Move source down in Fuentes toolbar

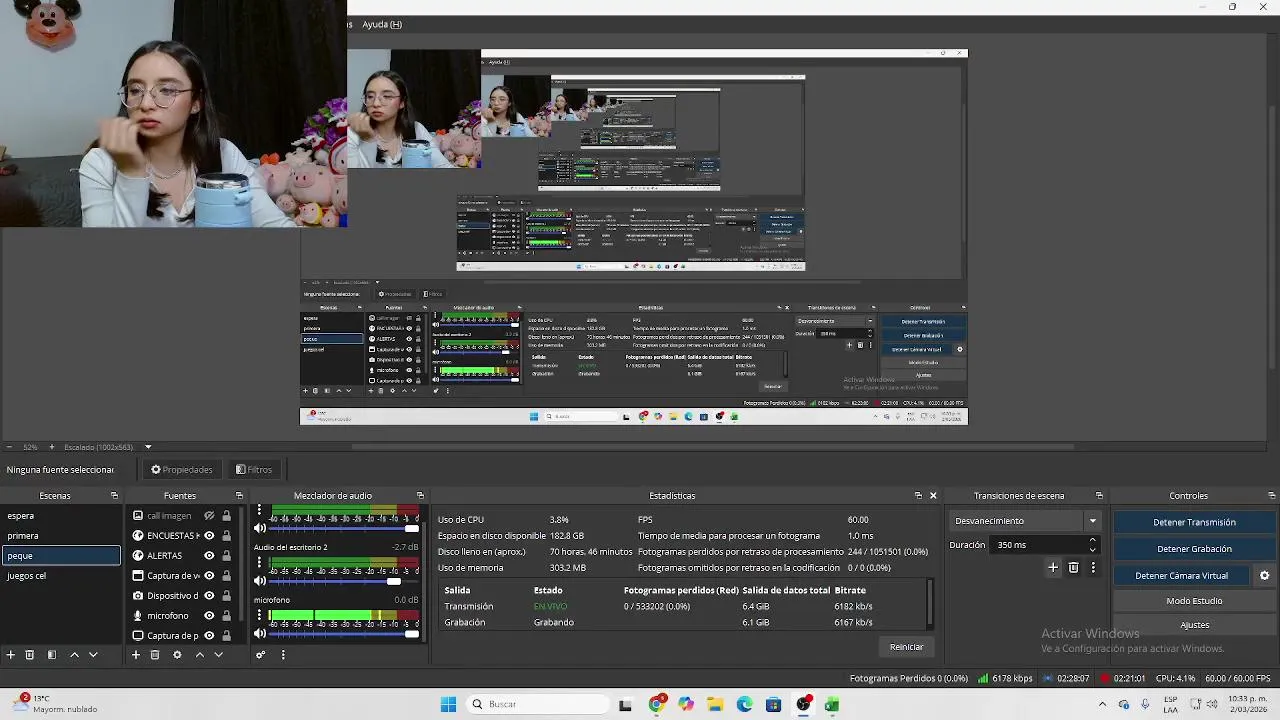point(218,655)
